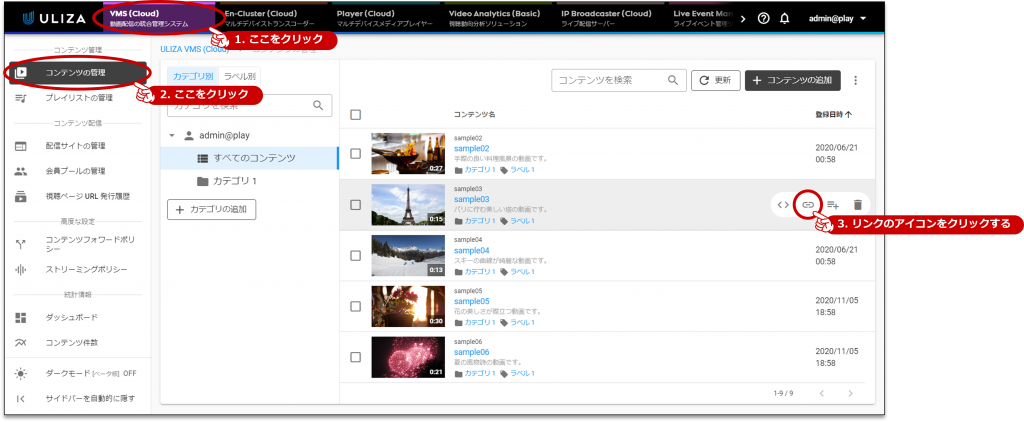1024x422 pixels.
Task: Click add-to-playlist icon on sample03 row
Action: click(833, 204)
